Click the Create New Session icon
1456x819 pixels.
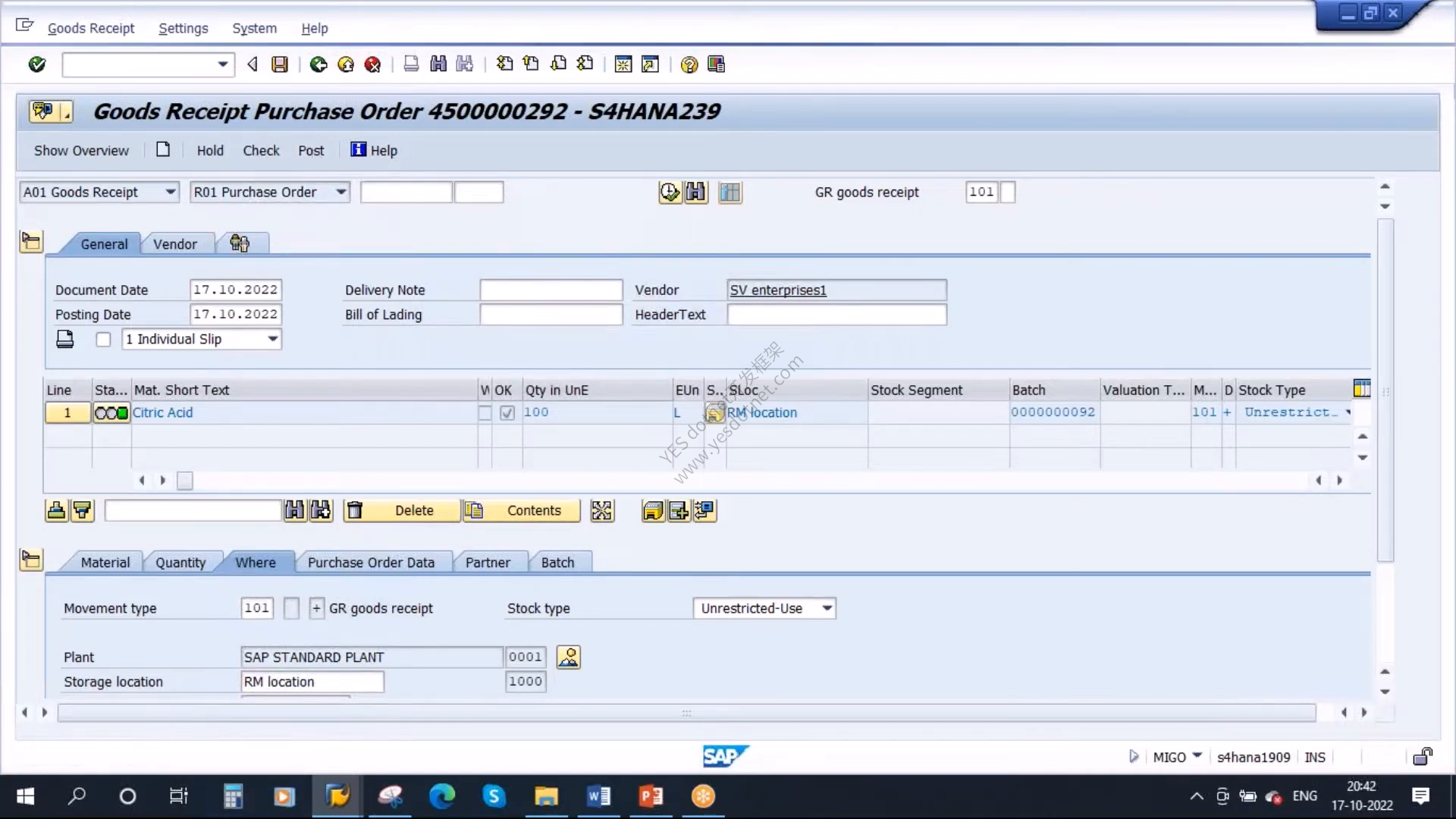623,64
